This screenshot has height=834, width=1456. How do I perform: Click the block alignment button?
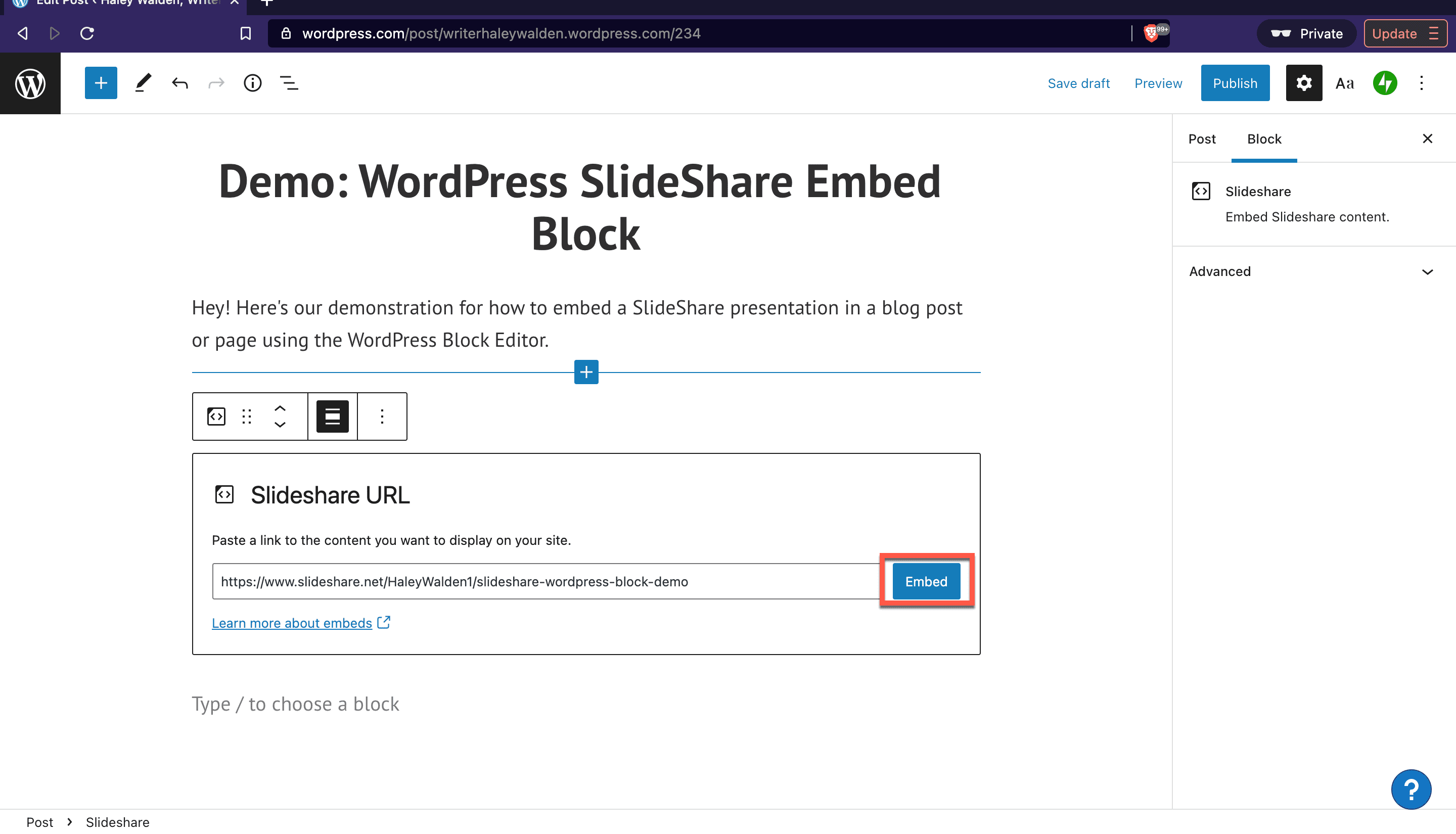(x=332, y=416)
